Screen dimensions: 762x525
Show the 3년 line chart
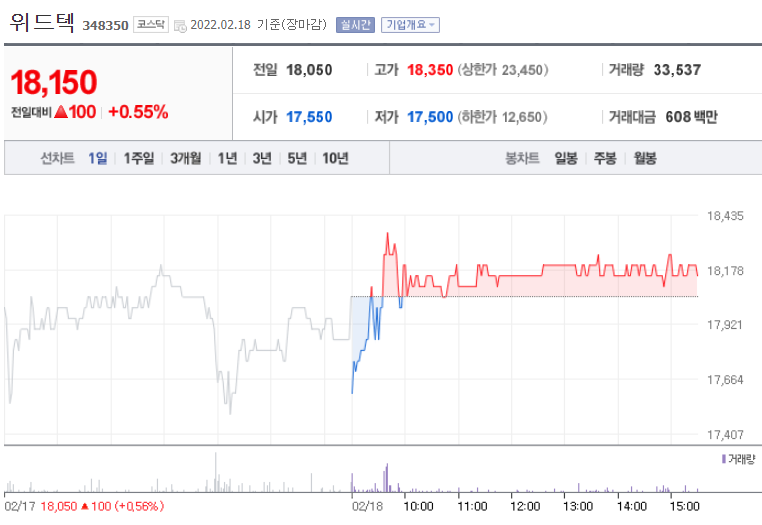[262, 158]
